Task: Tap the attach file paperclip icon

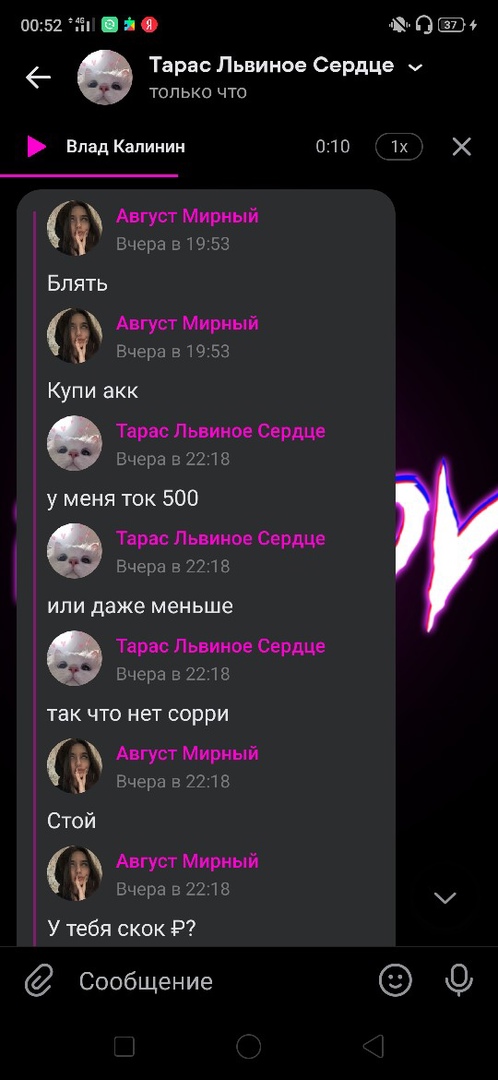Action: [x=39, y=981]
